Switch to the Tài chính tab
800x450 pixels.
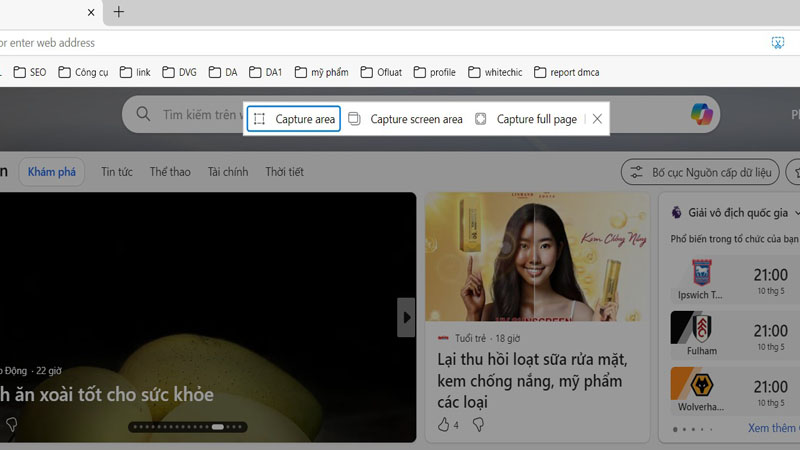[x=228, y=172]
